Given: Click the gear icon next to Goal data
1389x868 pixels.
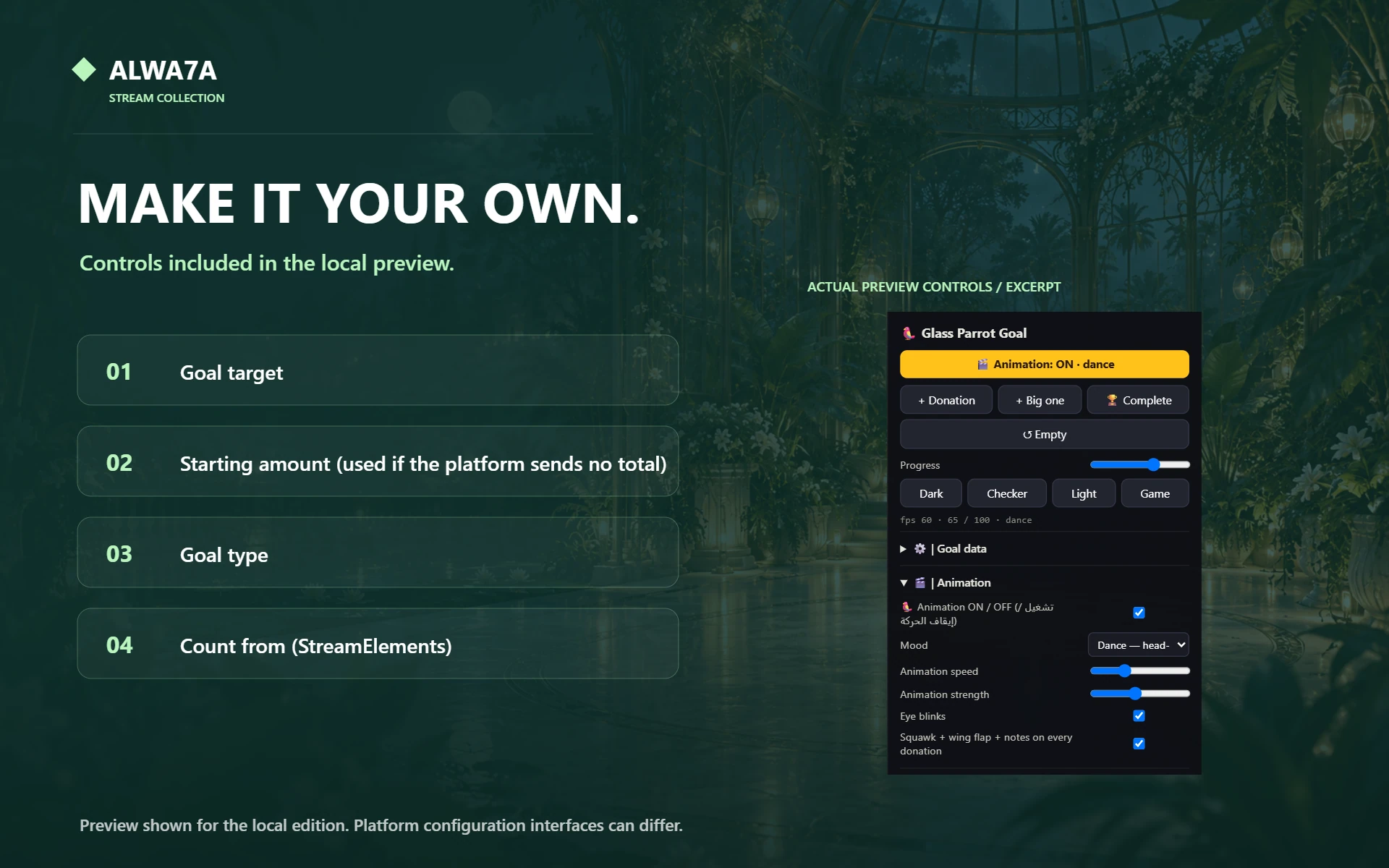Looking at the screenshot, I should click(919, 549).
